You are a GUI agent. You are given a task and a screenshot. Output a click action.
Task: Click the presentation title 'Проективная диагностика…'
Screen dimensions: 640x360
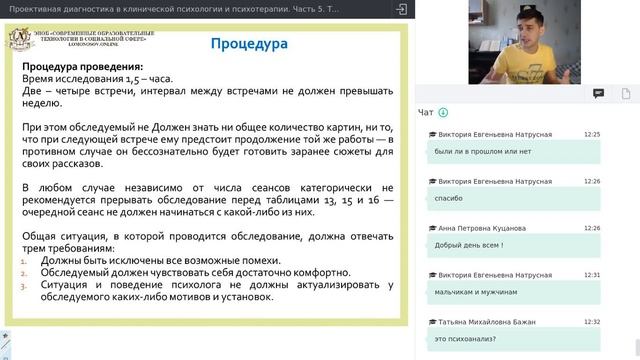coord(174,9)
